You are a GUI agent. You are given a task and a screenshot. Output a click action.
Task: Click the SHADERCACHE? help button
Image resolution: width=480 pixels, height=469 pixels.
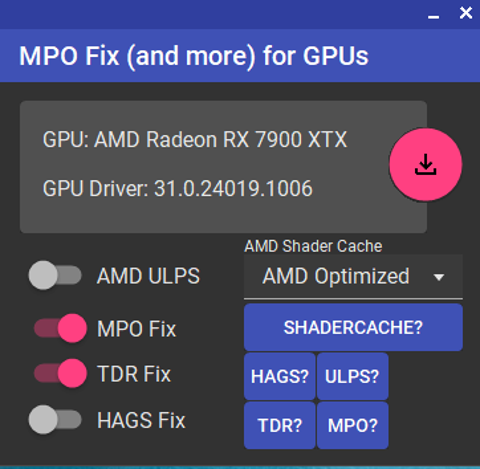(353, 327)
